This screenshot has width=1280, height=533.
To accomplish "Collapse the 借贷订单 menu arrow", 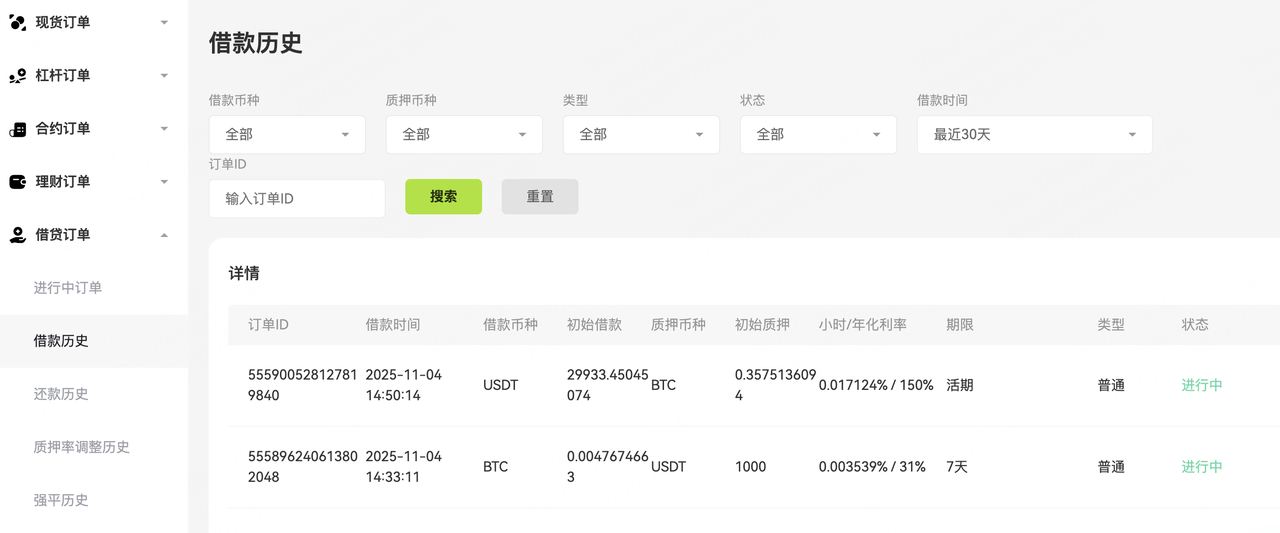I will click(x=164, y=235).
